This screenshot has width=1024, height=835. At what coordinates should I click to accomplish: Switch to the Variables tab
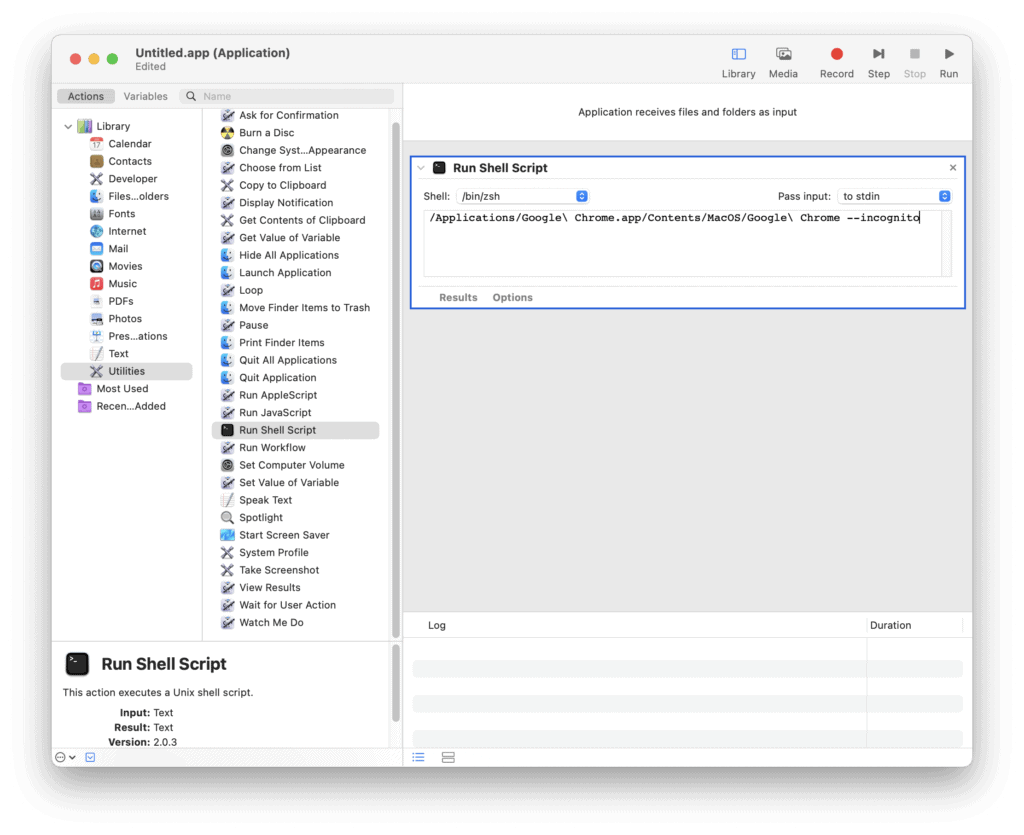point(146,96)
